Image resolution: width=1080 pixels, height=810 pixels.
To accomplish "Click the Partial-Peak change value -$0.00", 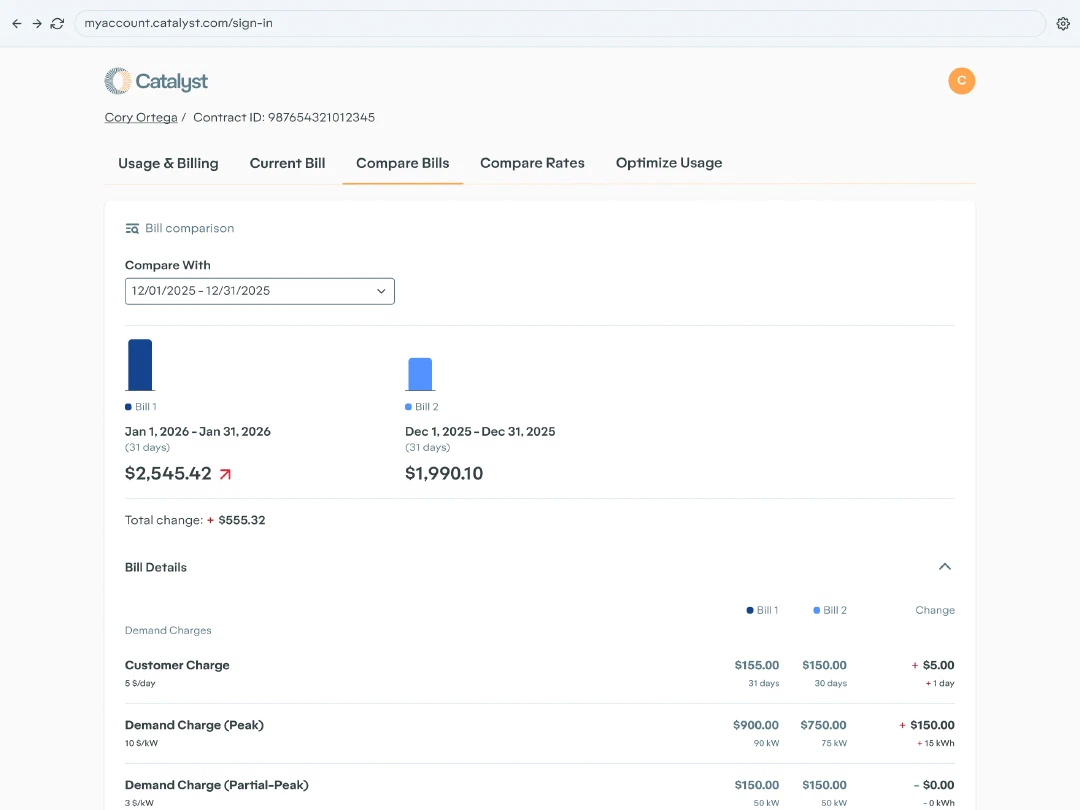I will 934,785.
